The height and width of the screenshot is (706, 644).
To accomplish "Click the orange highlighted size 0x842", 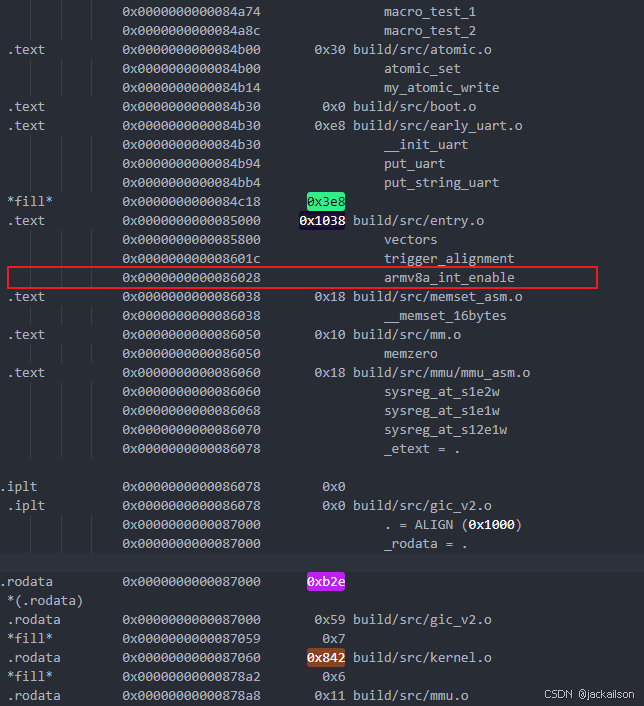I will tap(326, 658).
